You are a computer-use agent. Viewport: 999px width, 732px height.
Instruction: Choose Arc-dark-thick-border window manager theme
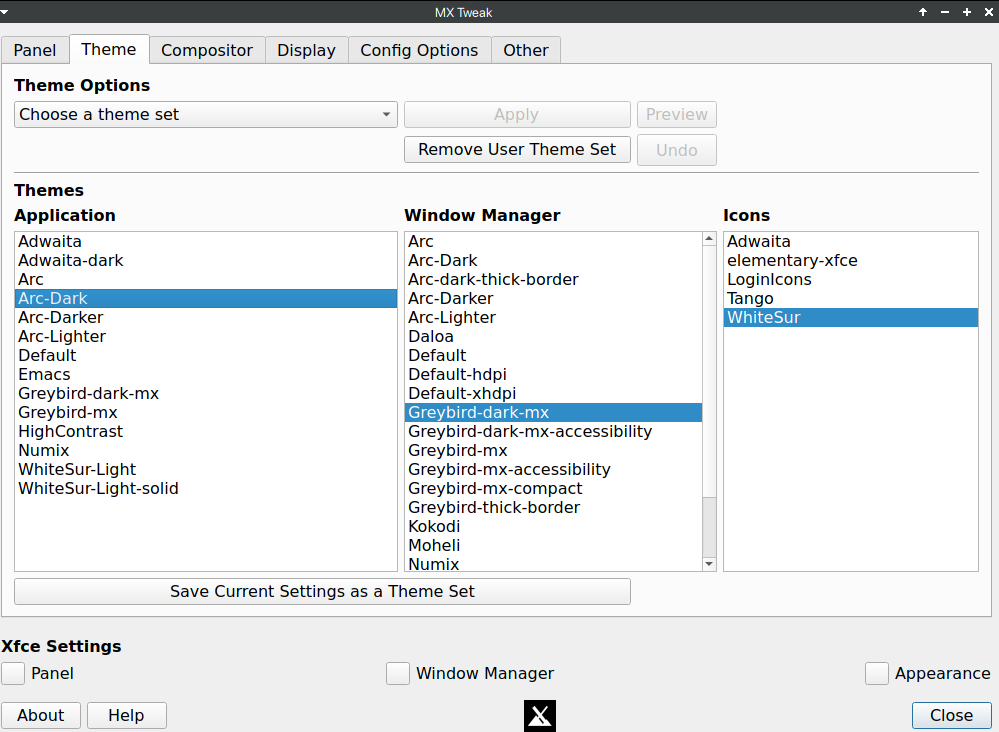554,280
